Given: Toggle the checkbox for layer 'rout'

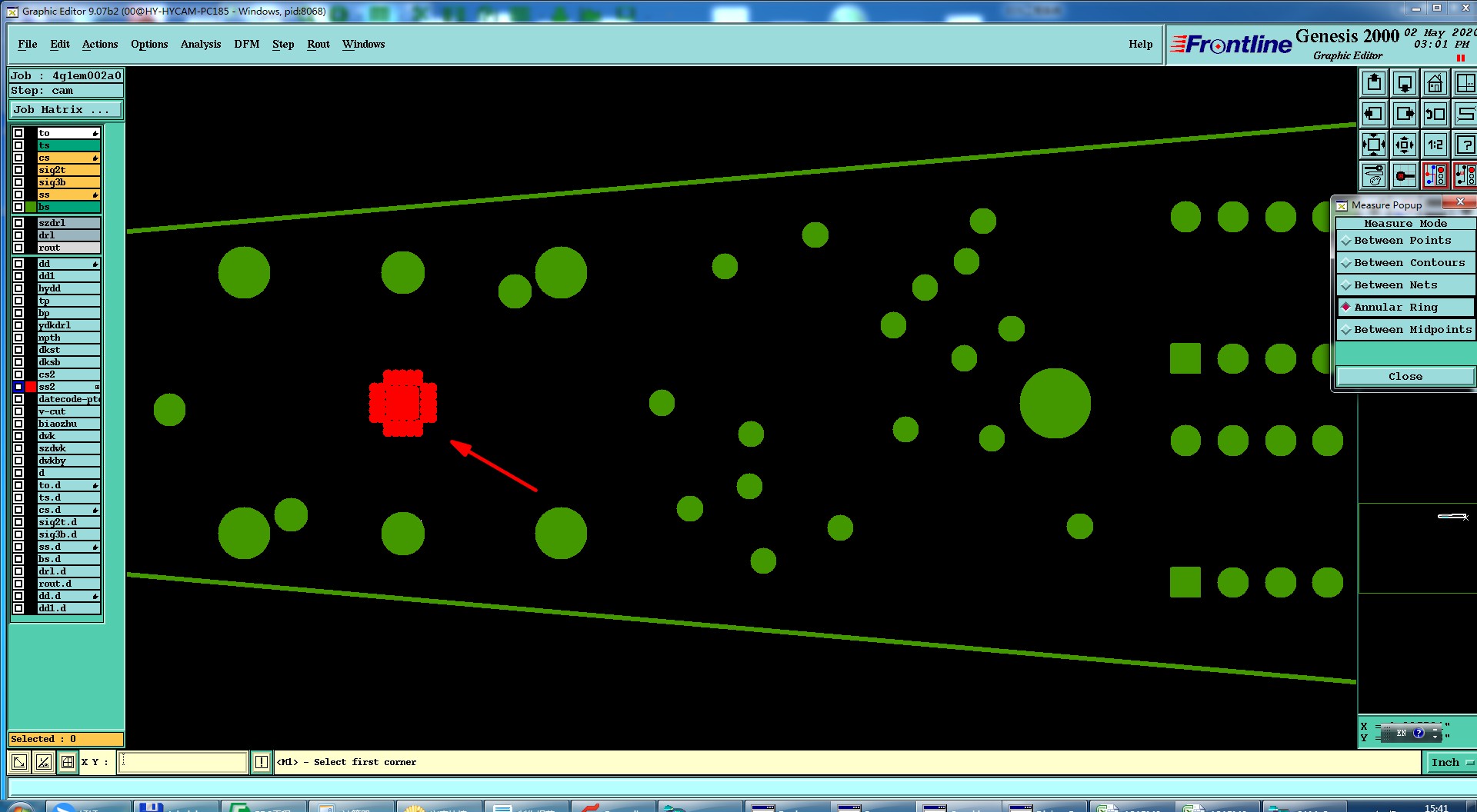Looking at the screenshot, I should pos(18,248).
